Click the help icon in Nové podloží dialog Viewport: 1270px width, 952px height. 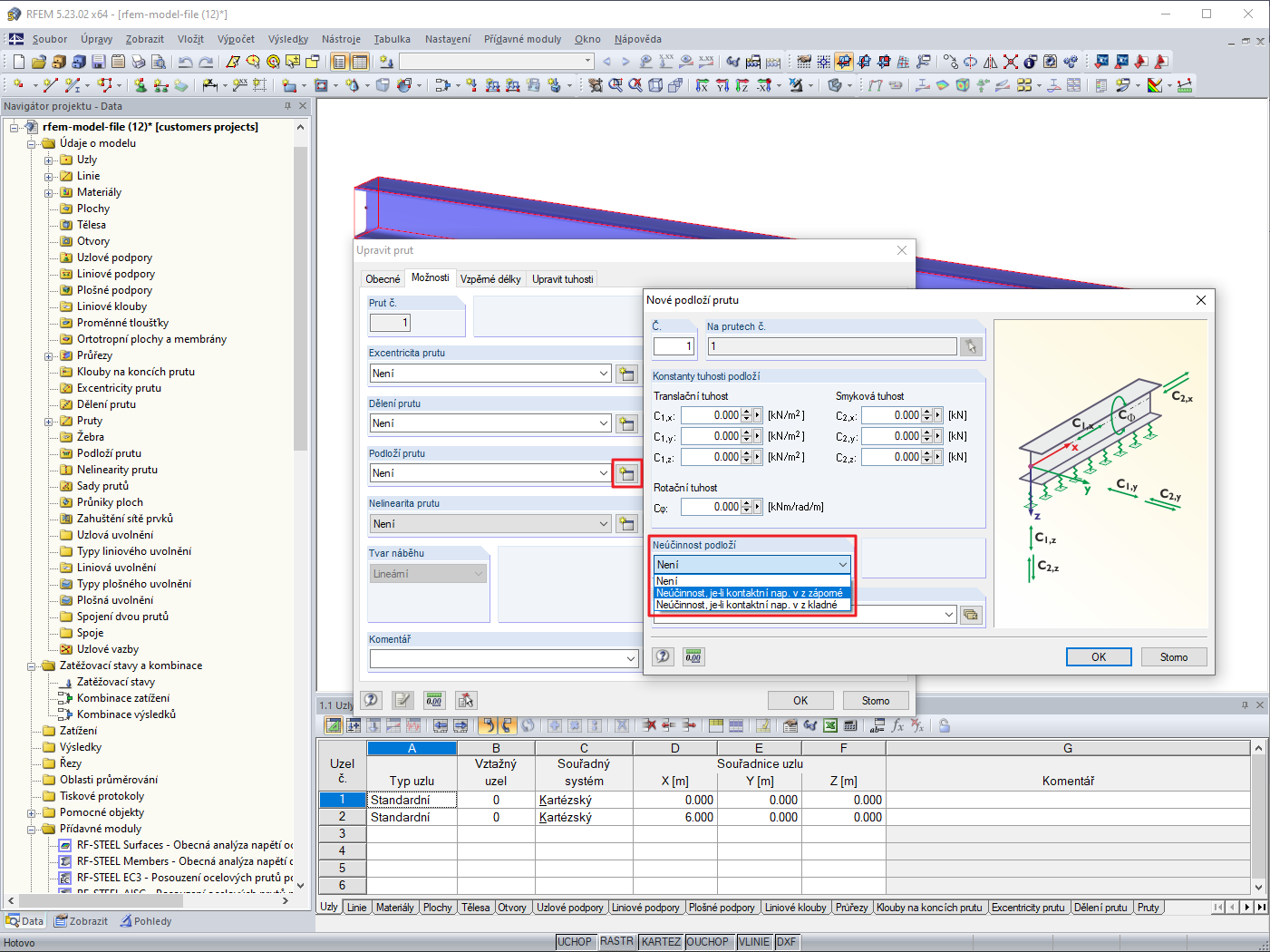pyautogui.click(x=664, y=656)
